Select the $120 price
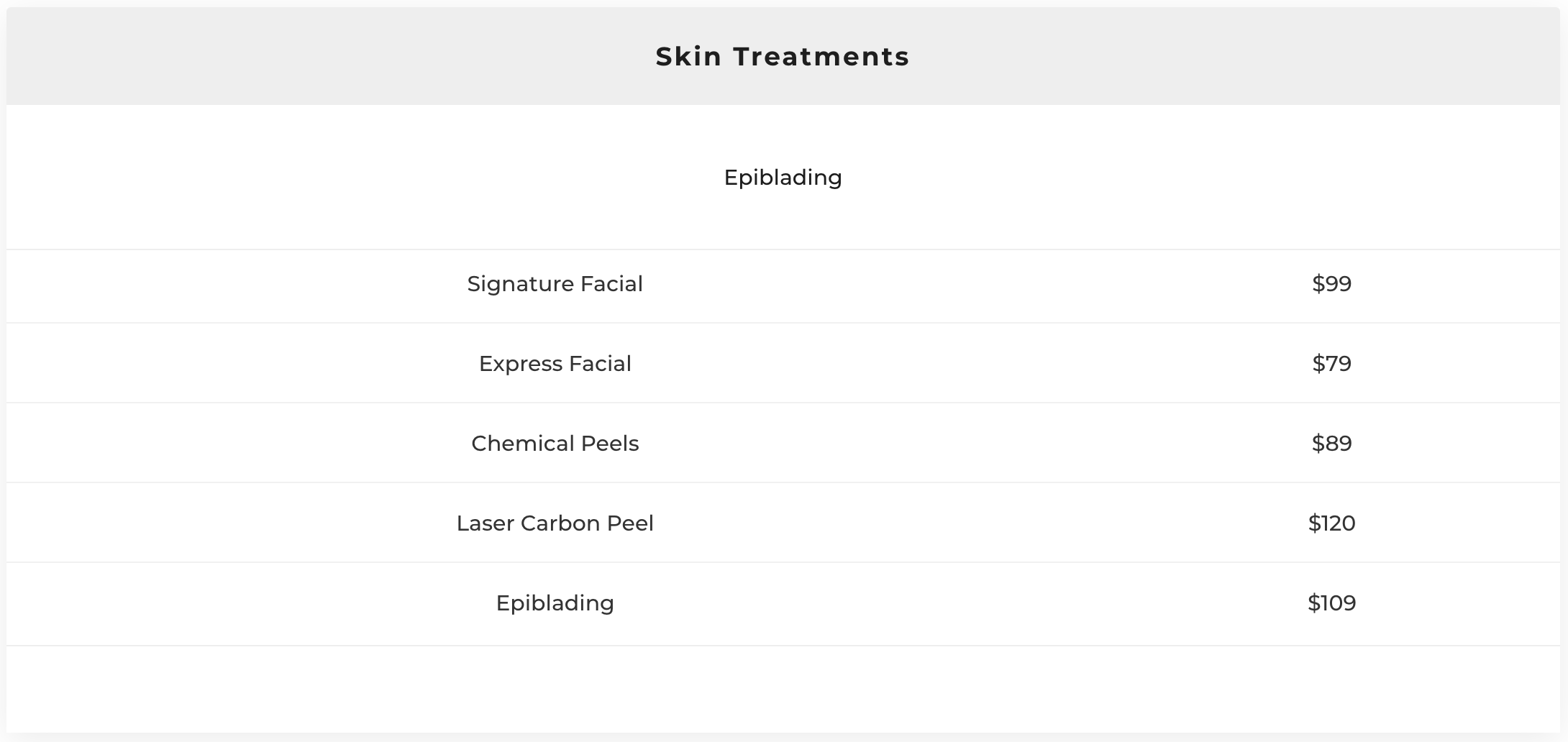Viewport: 1568px width, 742px height. (x=1331, y=523)
